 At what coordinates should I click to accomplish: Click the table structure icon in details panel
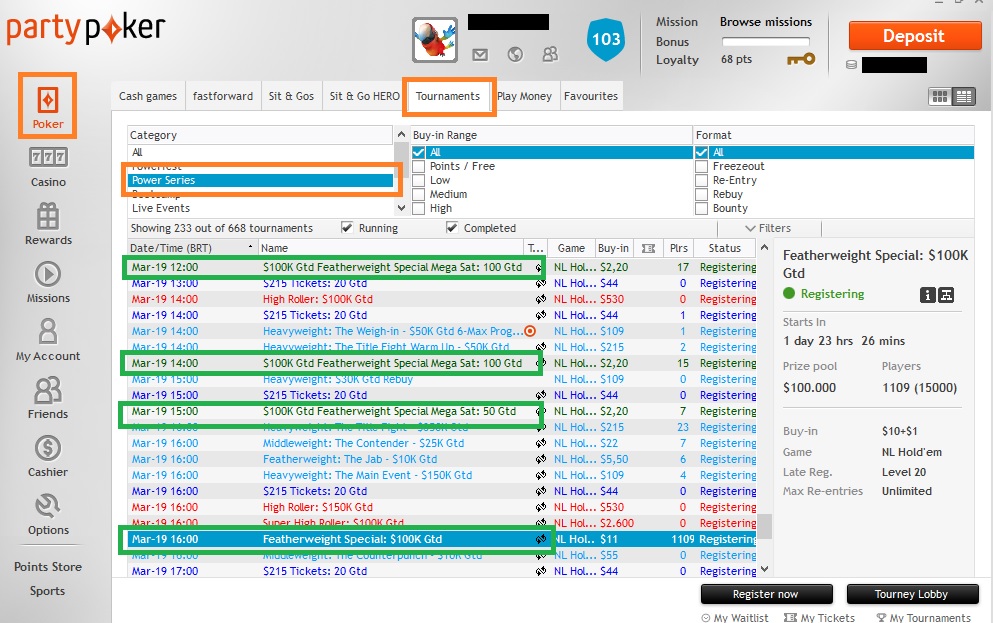pyautogui.click(x=946, y=294)
